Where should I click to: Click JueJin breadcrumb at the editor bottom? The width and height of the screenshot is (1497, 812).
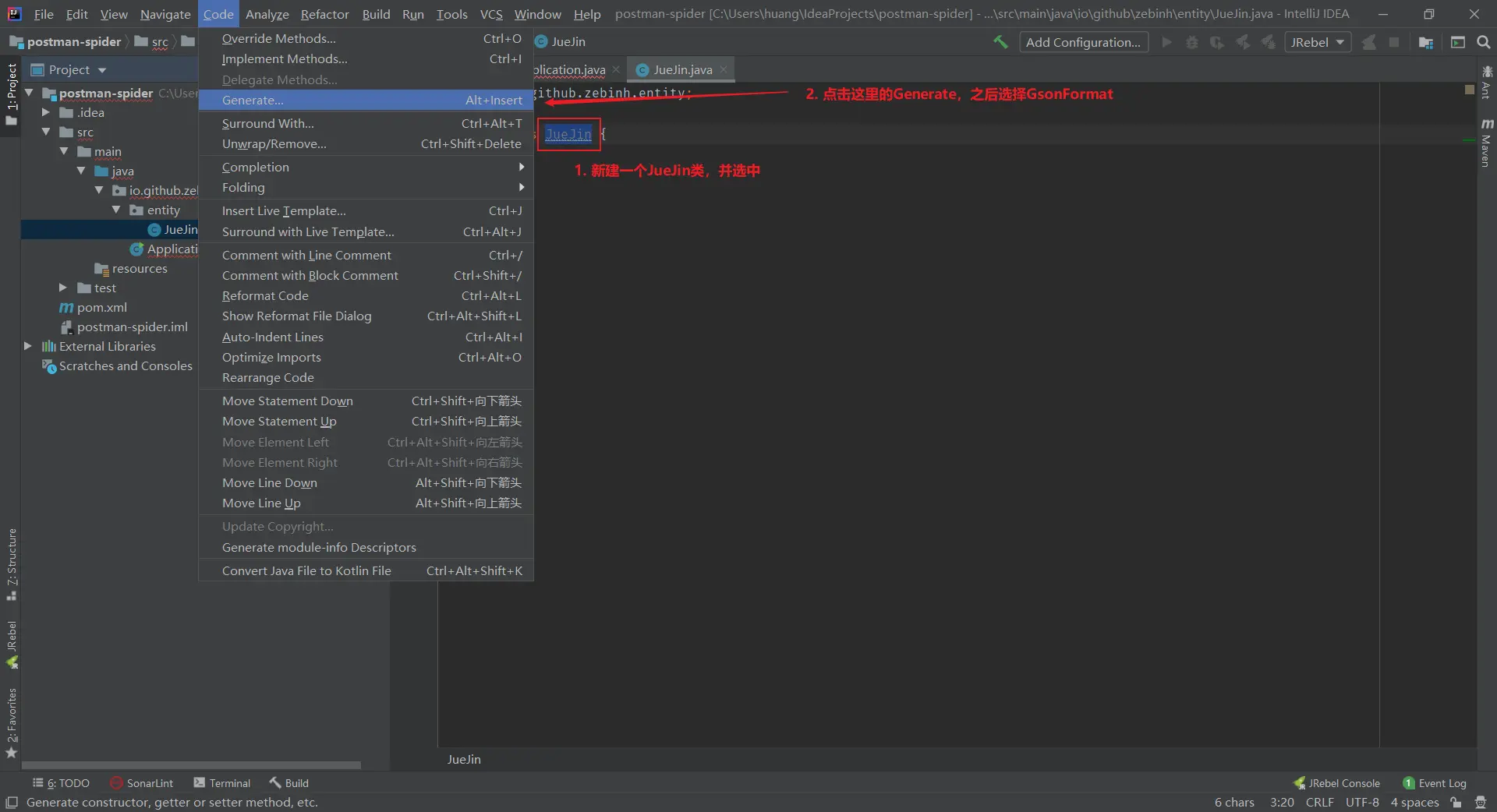click(464, 759)
